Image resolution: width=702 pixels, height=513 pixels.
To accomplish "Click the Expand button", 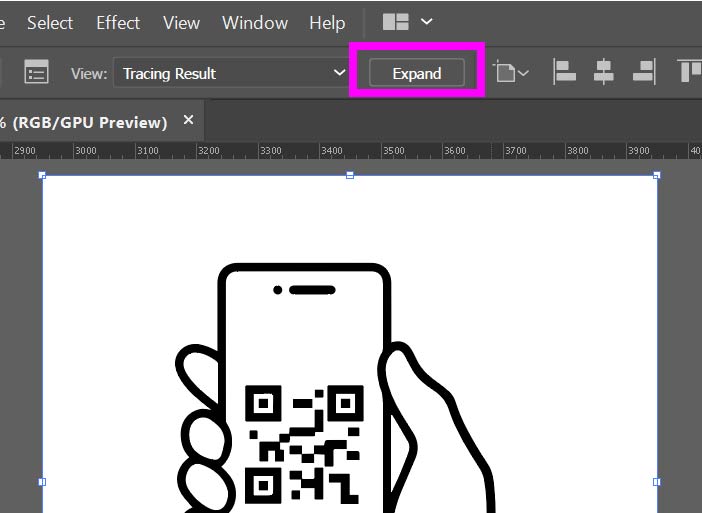I will click(417, 73).
